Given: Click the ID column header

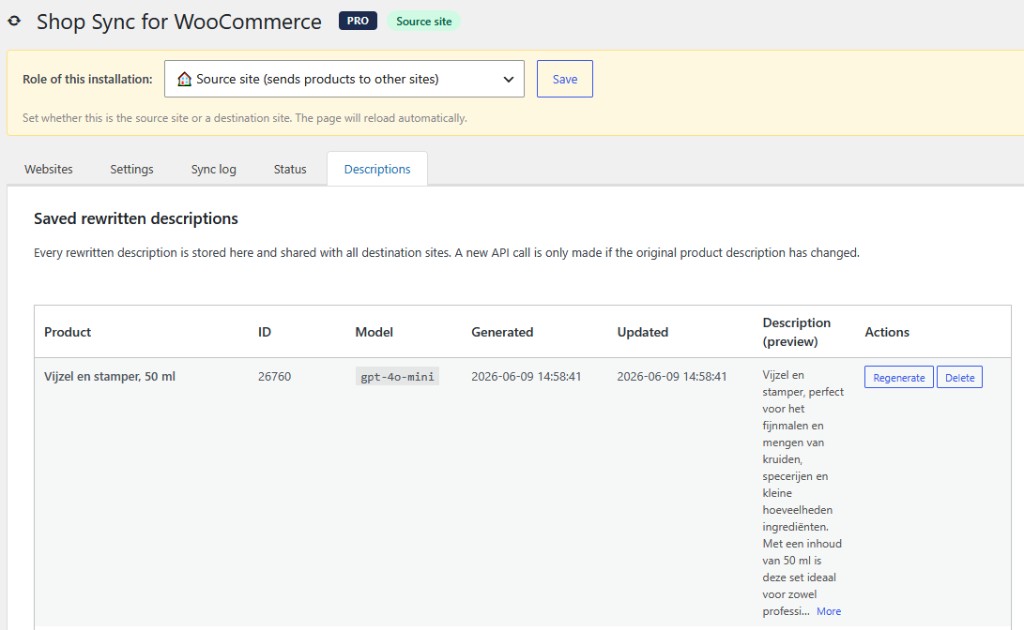Looking at the screenshot, I should point(264,332).
